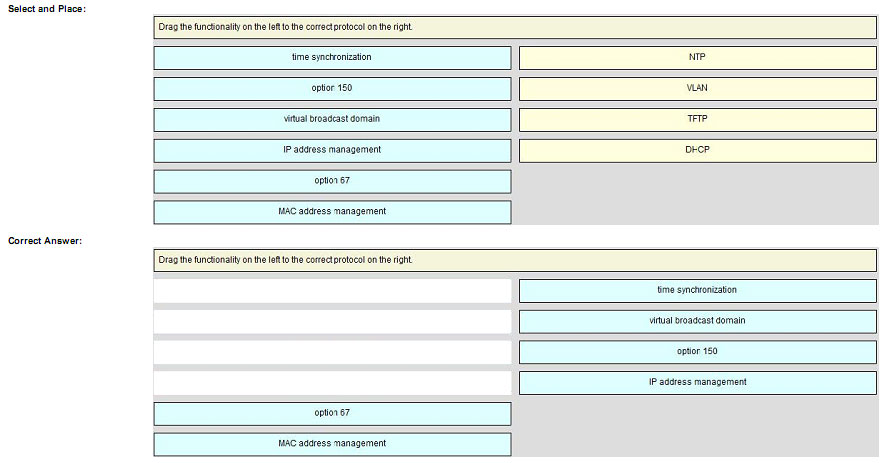The width and height of the screenshot is (884, 463).
Task: Click the 'option 67' item under Select and Place
Action: pyautogui.click(x=332, y=181)
